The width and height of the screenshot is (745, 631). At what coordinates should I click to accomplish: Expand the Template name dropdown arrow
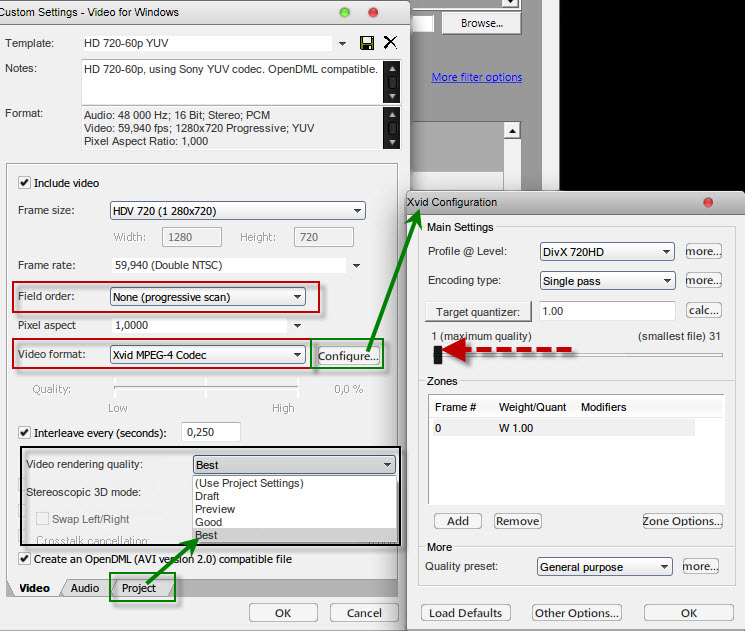[343, 44]
